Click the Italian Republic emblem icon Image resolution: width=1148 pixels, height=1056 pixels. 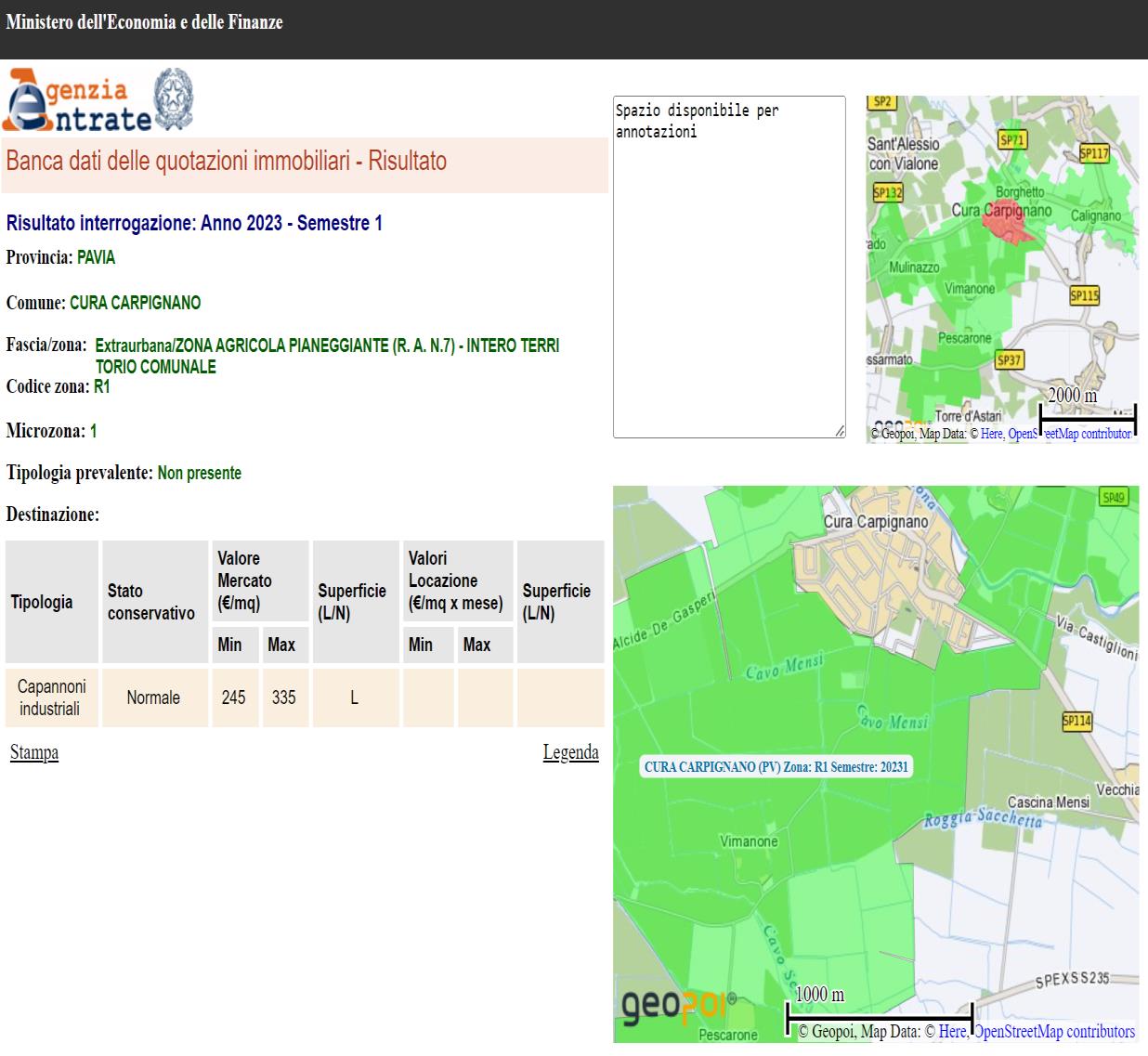click(x=174, y=98)
